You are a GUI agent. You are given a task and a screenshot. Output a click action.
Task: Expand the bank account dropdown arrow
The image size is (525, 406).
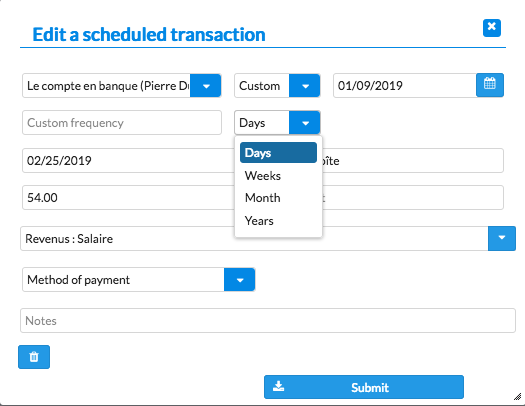pos(206,86)
